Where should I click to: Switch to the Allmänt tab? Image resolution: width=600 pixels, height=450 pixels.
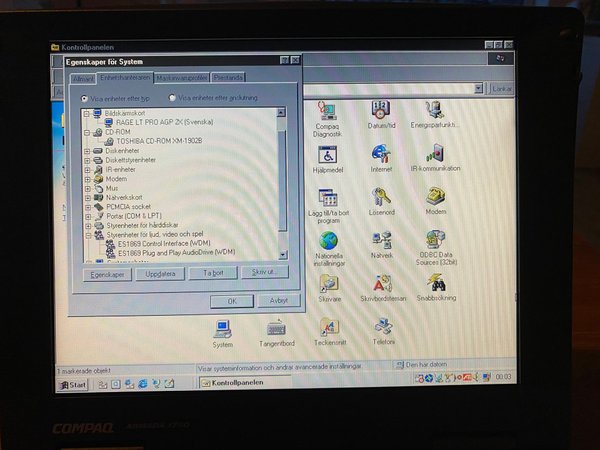[x=83, y=79]
